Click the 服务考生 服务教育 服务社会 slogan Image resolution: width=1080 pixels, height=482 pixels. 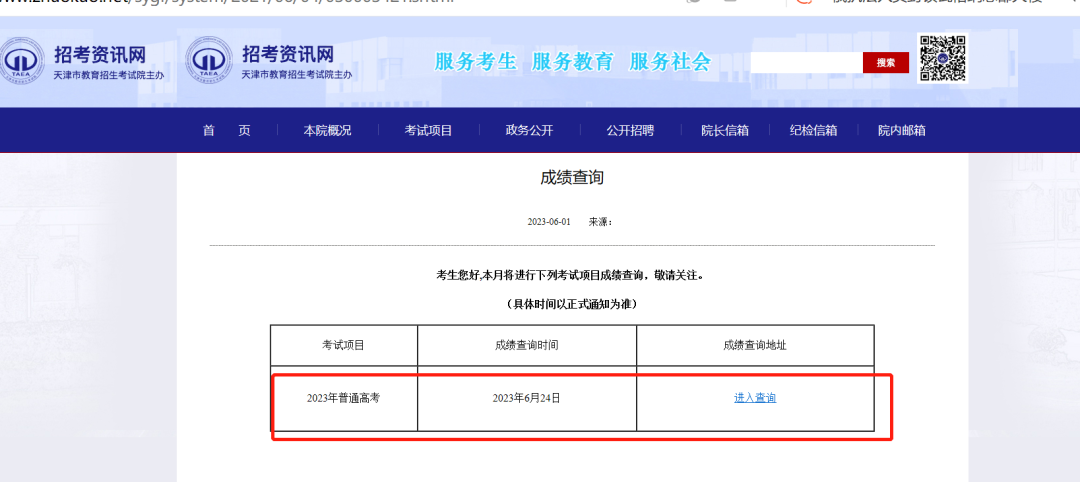[x=572, y=61]
